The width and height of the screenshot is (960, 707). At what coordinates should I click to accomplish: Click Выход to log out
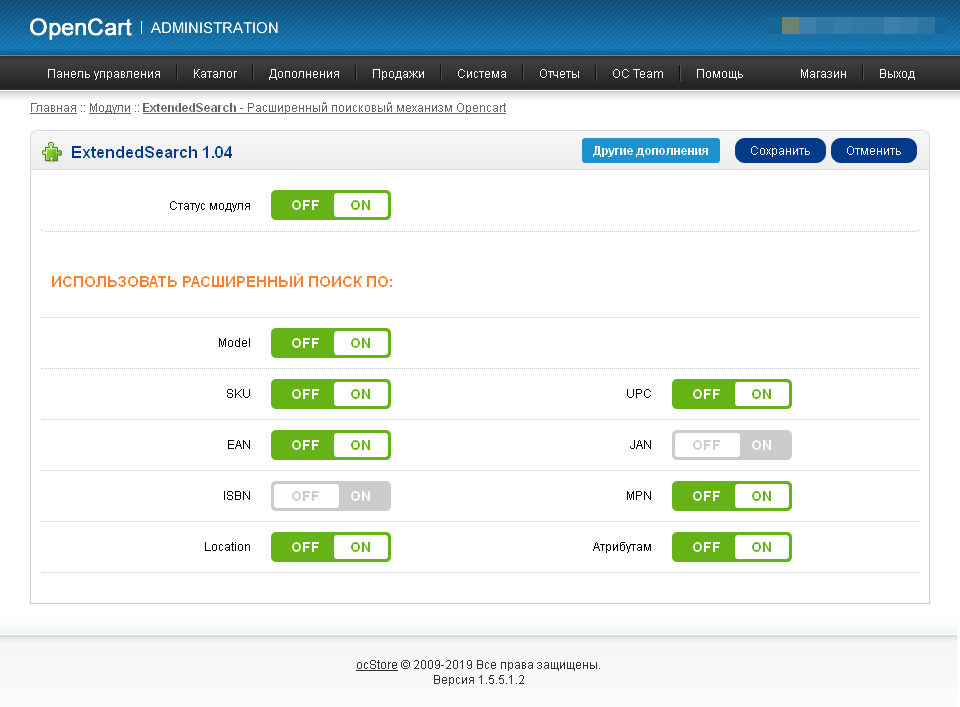(897, 73)
